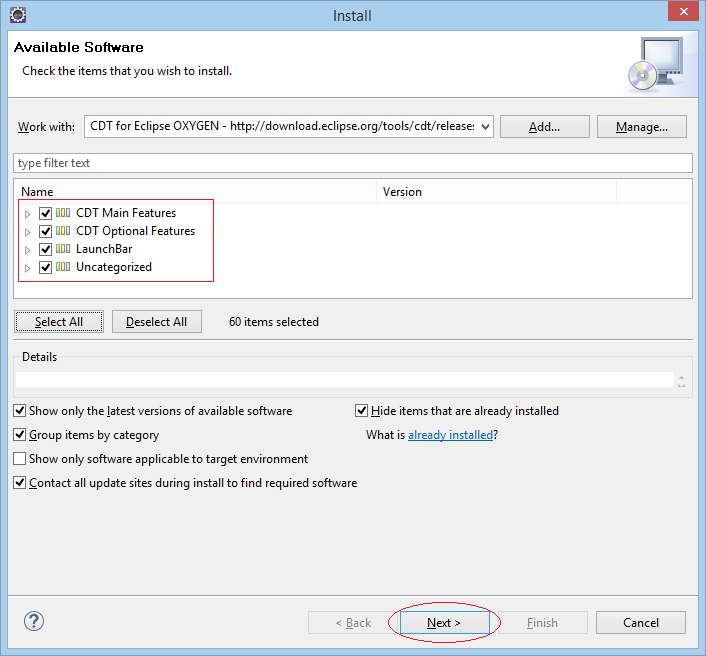The width and height of the screenshot is (706, 656).
Task: Click the Deselect All button
Action: click(156, 321)
